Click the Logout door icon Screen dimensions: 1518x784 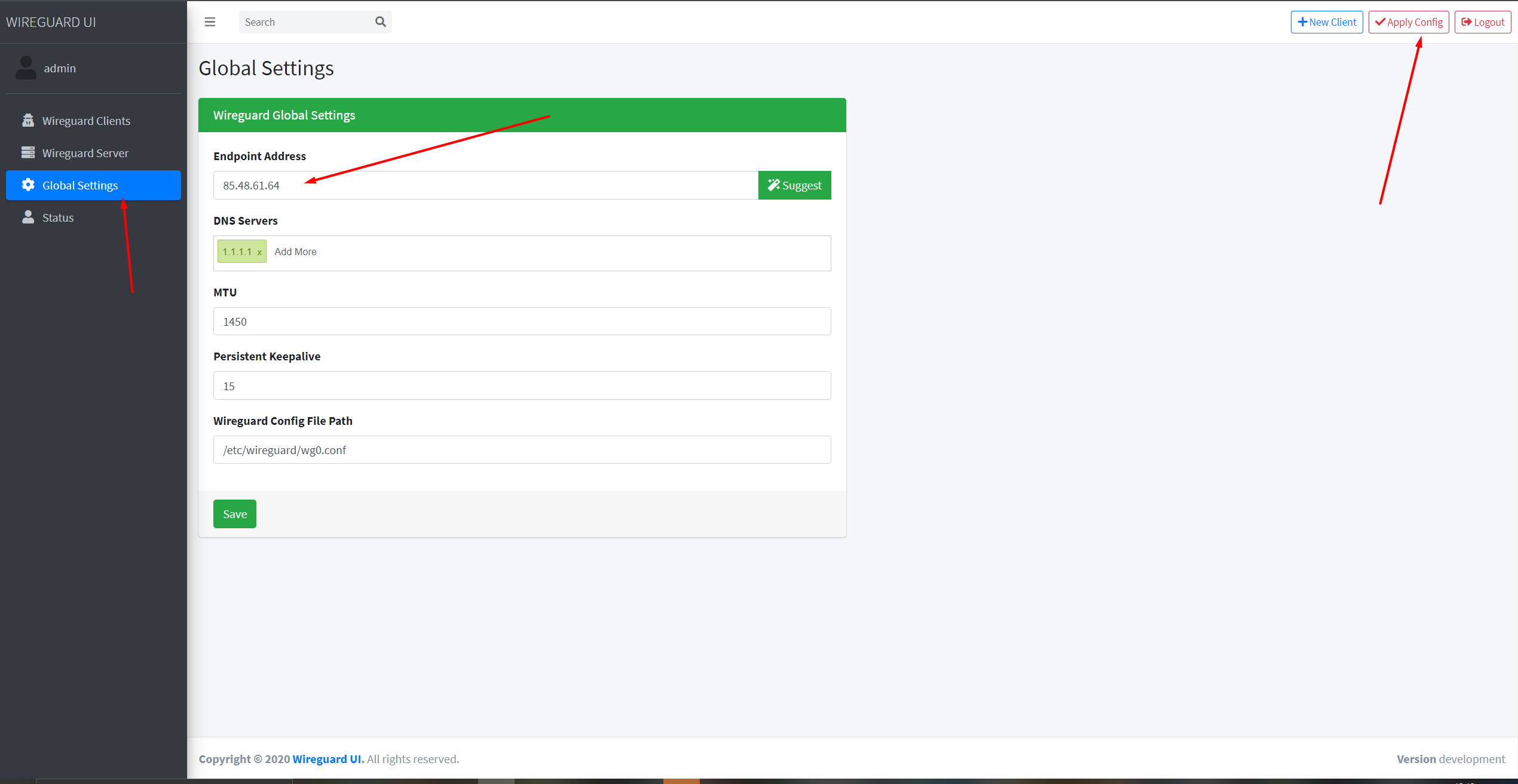[1462, 22]
